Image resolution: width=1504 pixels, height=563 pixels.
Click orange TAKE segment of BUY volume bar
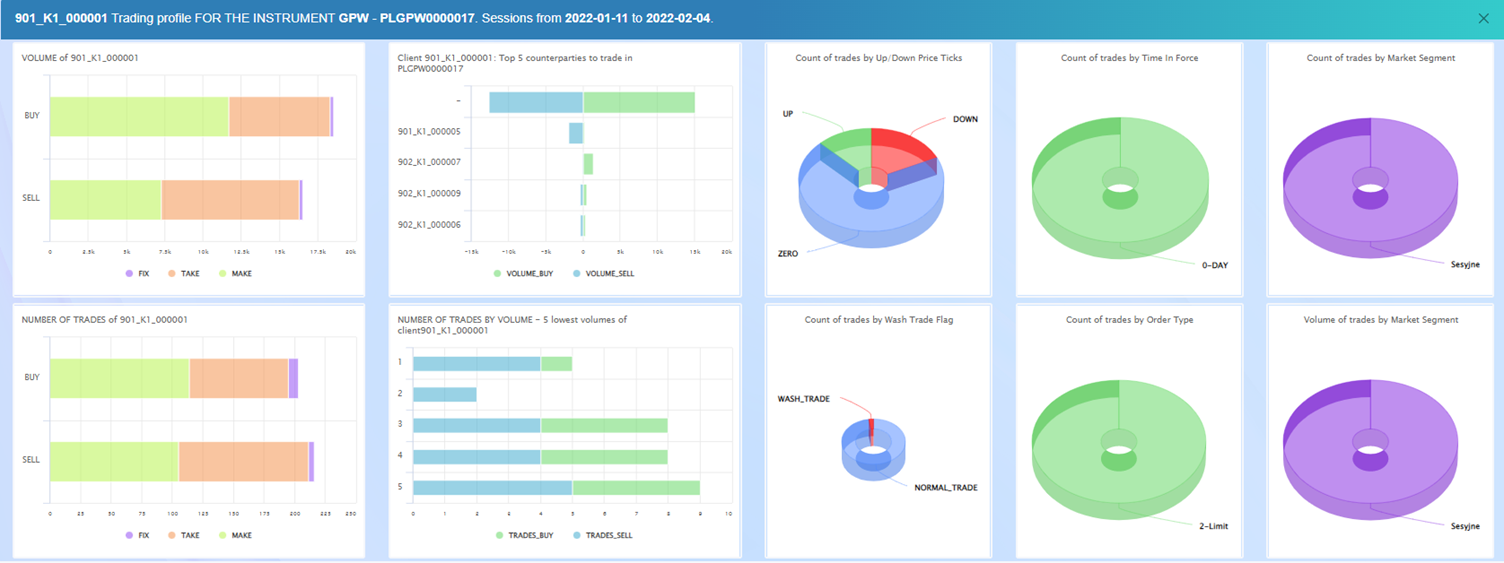(279, 117)
